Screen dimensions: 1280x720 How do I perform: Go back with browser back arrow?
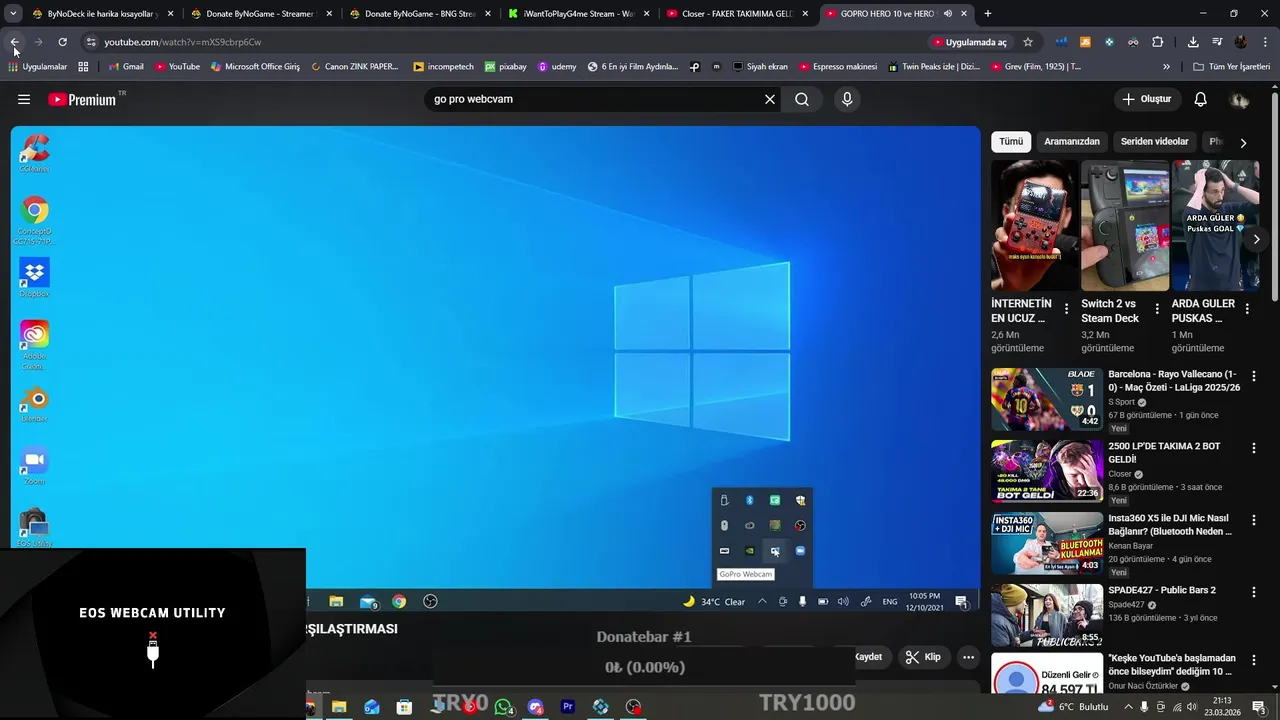tap(14, 42)
